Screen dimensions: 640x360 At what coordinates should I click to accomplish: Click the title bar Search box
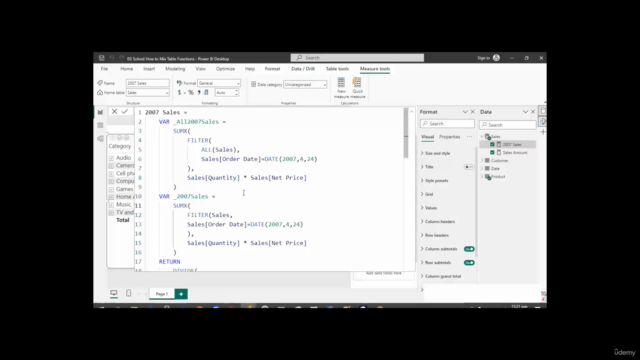357,58
